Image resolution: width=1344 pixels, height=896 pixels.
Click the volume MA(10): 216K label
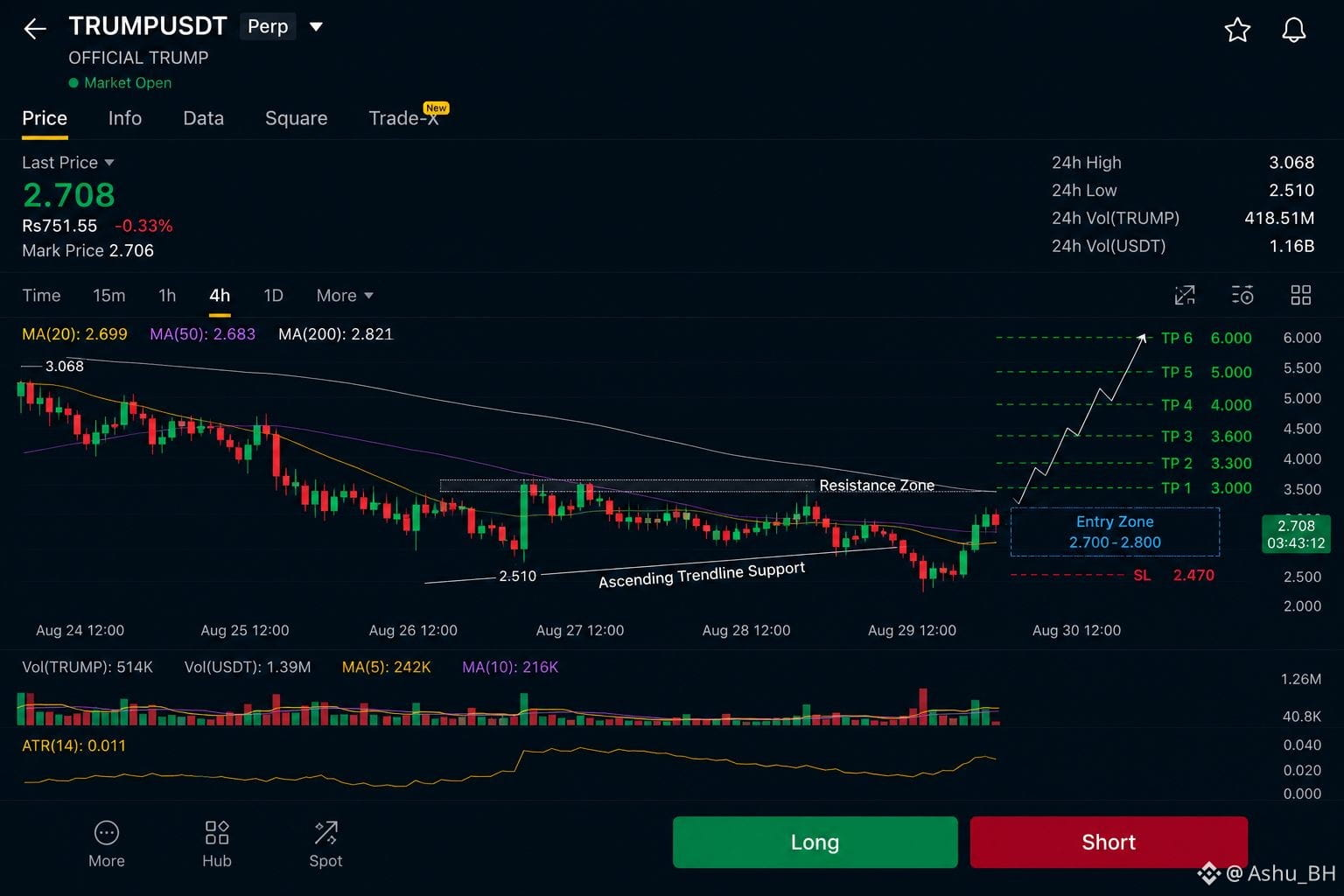(x=510, y=668)
